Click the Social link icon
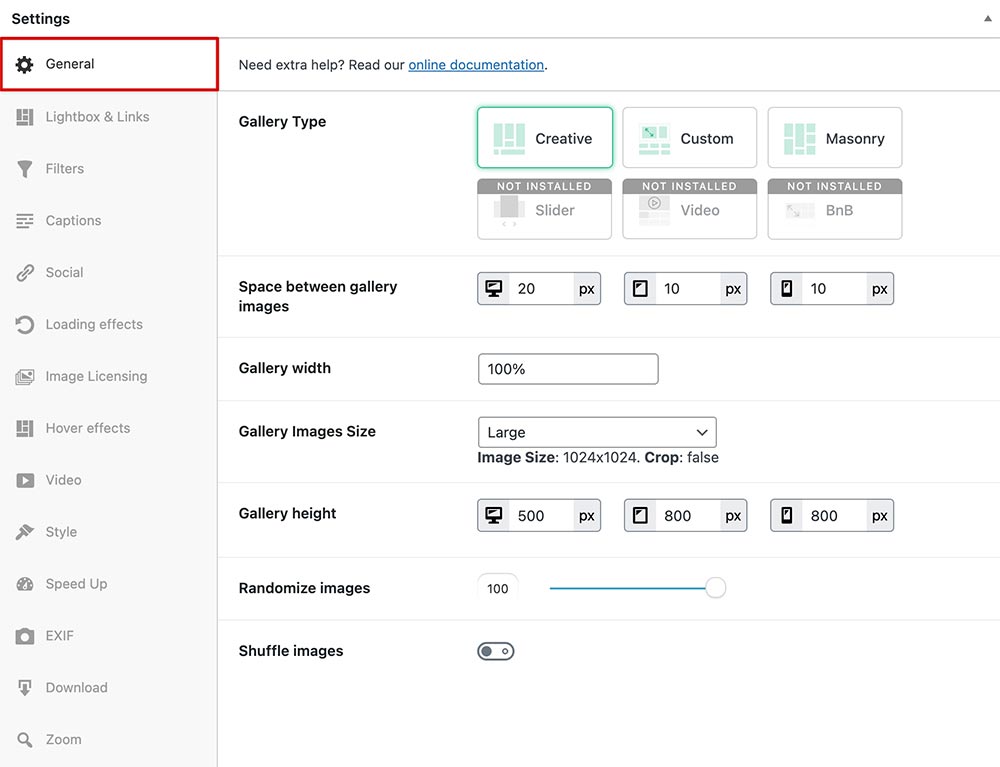This screenshot has height=767, width=1000. (25, 273)
